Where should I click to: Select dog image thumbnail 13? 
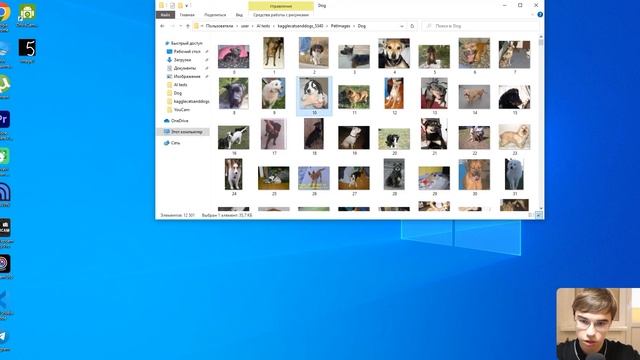coord(434,93)
